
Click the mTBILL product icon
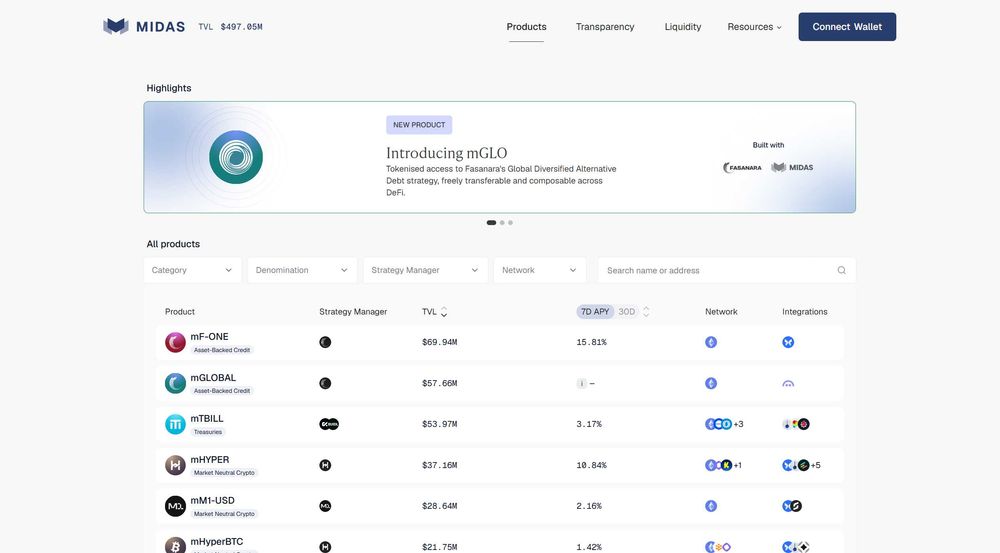pos(175,424)
